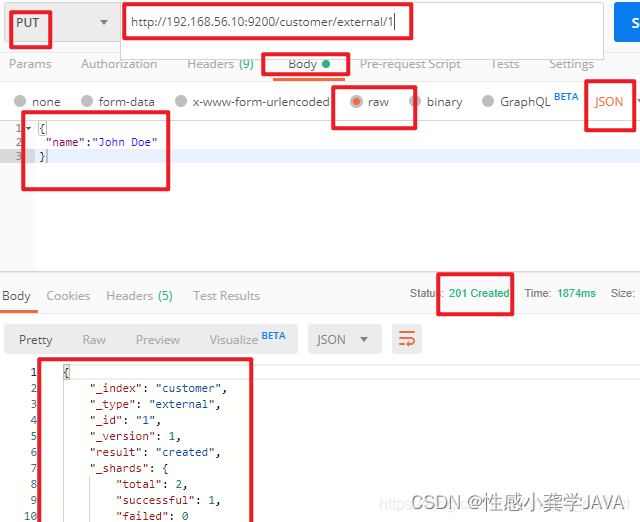Image resolution: width=640 pixels, height=522 pixels.
Task: Click the "_type": "external" response line
Action: click(x=155, y=404)
